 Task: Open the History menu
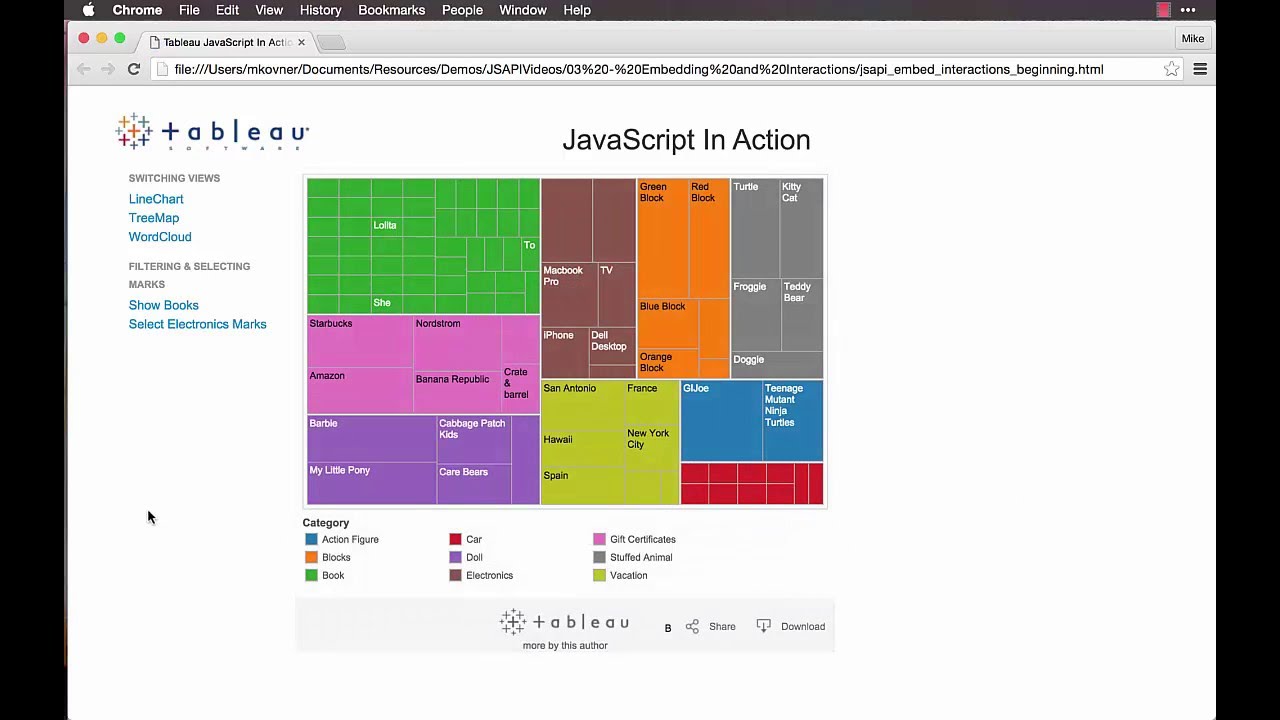[x=320, y=10]
